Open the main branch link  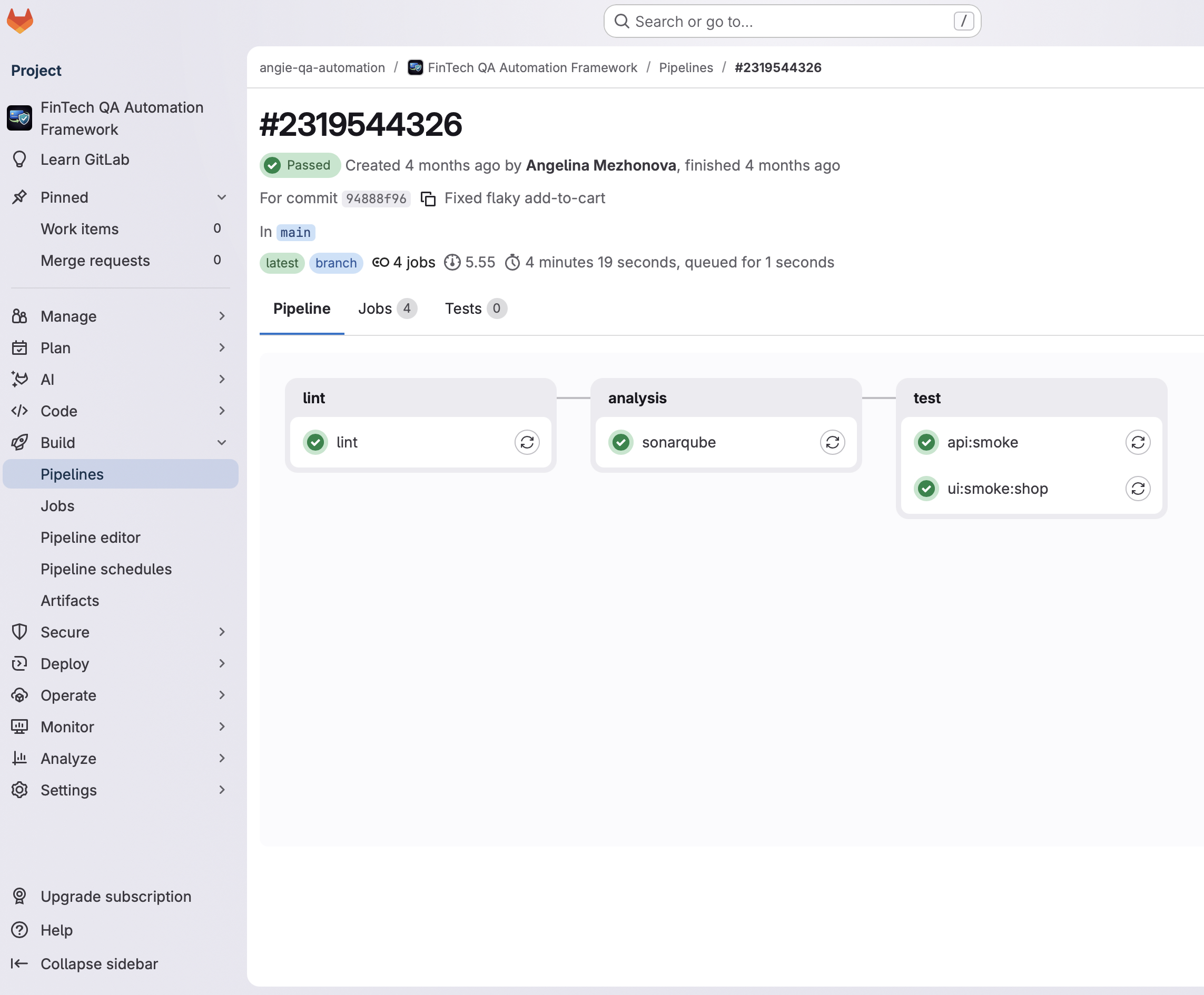(295, 232)
